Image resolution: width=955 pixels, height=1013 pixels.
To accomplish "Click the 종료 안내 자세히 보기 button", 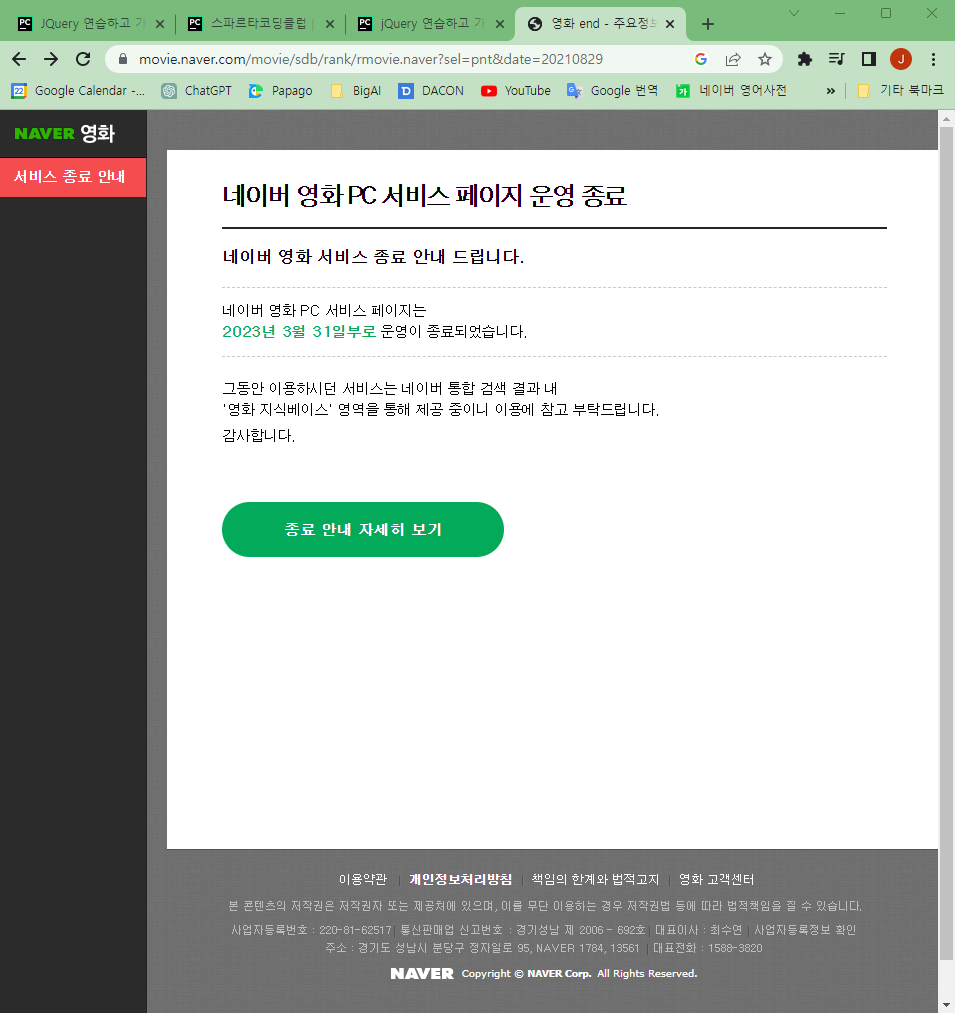I will (x=362, y=529).
